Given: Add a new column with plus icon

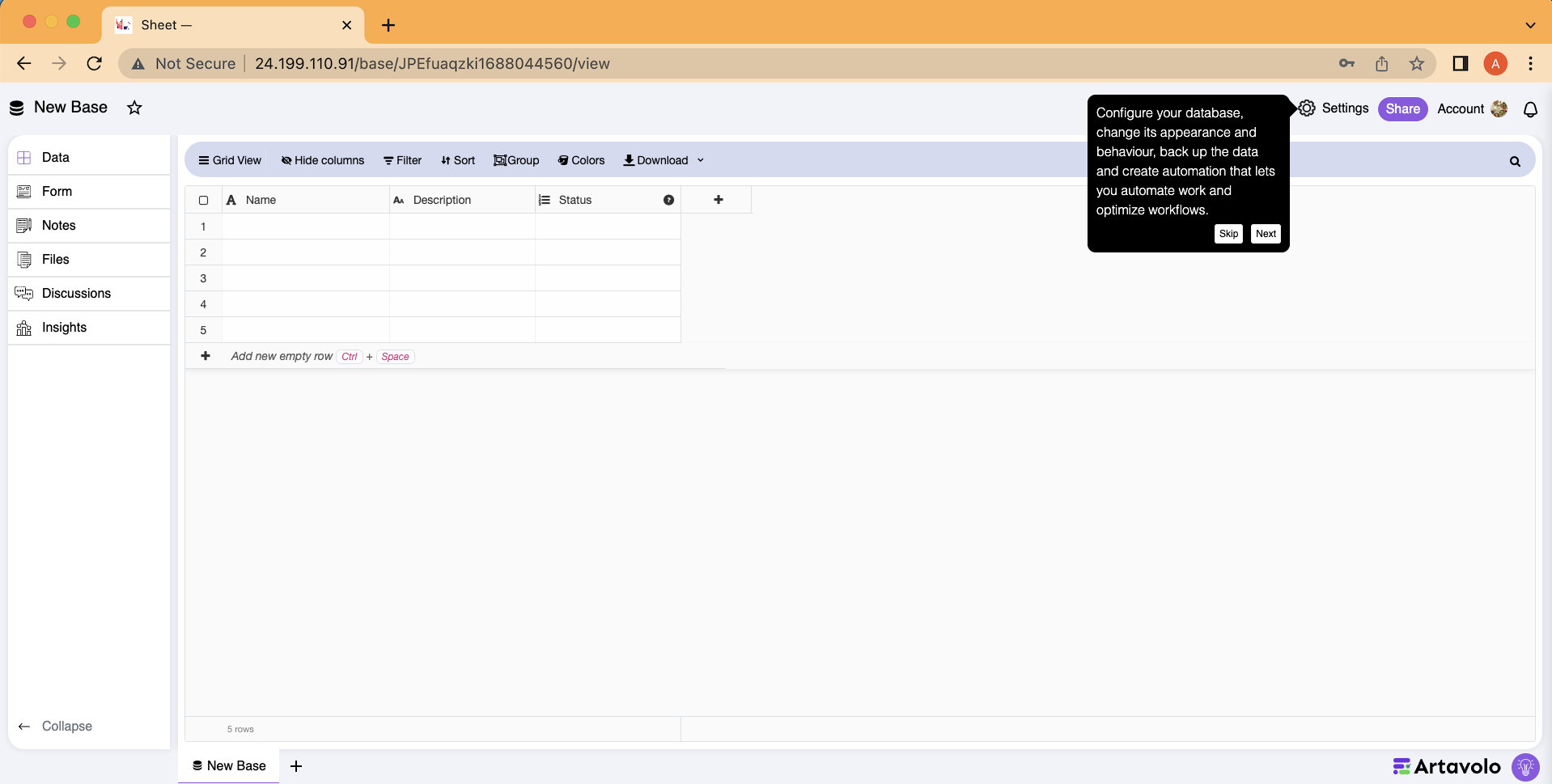Looking at the screenshot, I should point(718,200).
